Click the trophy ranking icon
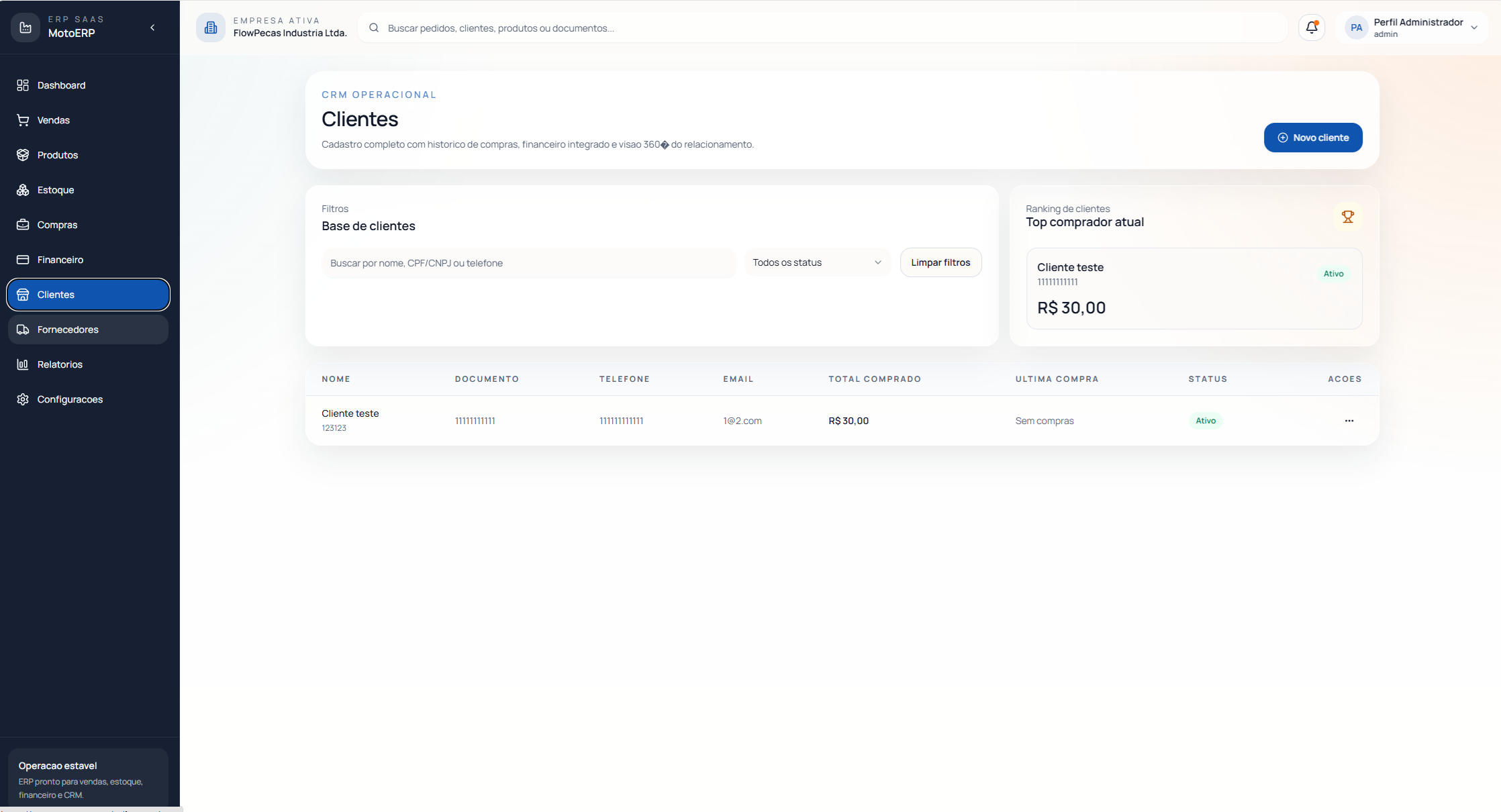 click(1347, 217)
